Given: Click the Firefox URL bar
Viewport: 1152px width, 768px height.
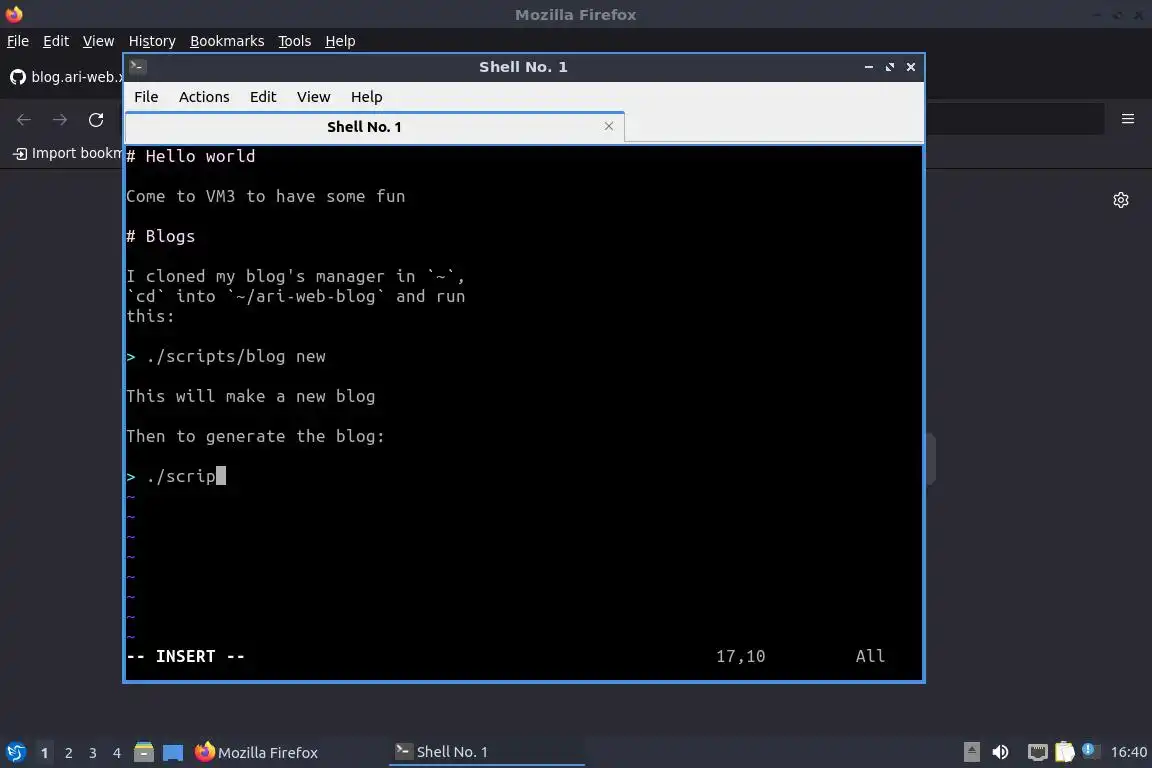Looking at the screenshot, I should click(x=1014, y=119).
